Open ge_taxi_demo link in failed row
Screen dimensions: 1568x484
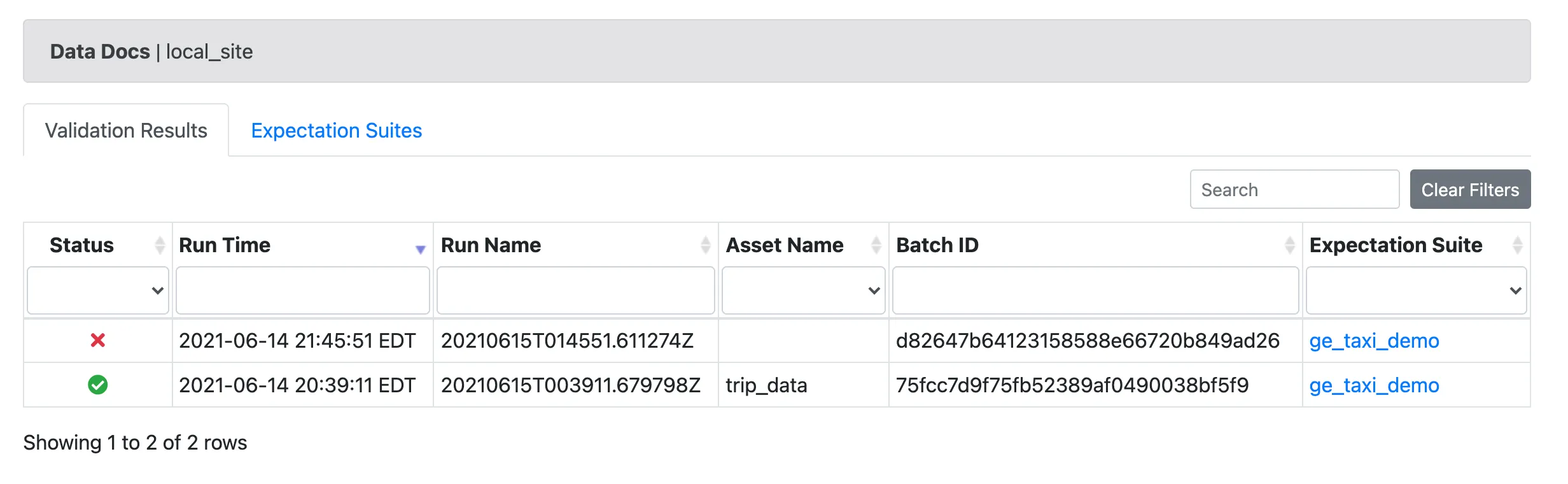click(x=1374, y=341)
